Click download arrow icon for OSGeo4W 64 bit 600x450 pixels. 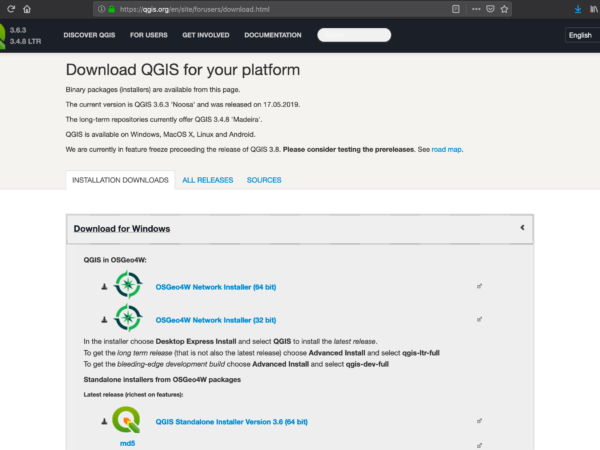[x=104, y=287]
